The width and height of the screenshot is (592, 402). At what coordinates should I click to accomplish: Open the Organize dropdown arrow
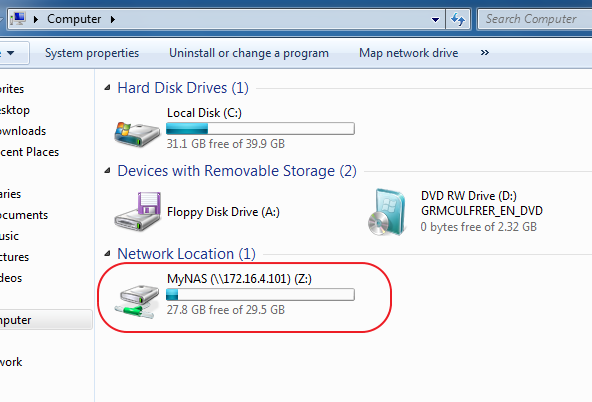11,53
